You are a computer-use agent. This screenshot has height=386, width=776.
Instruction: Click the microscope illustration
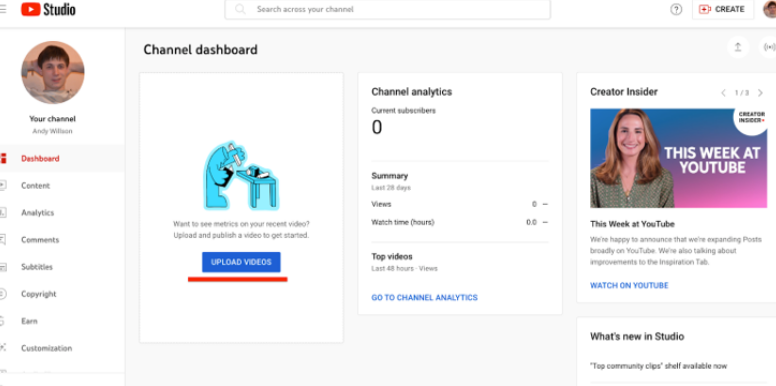pos(241,176)
